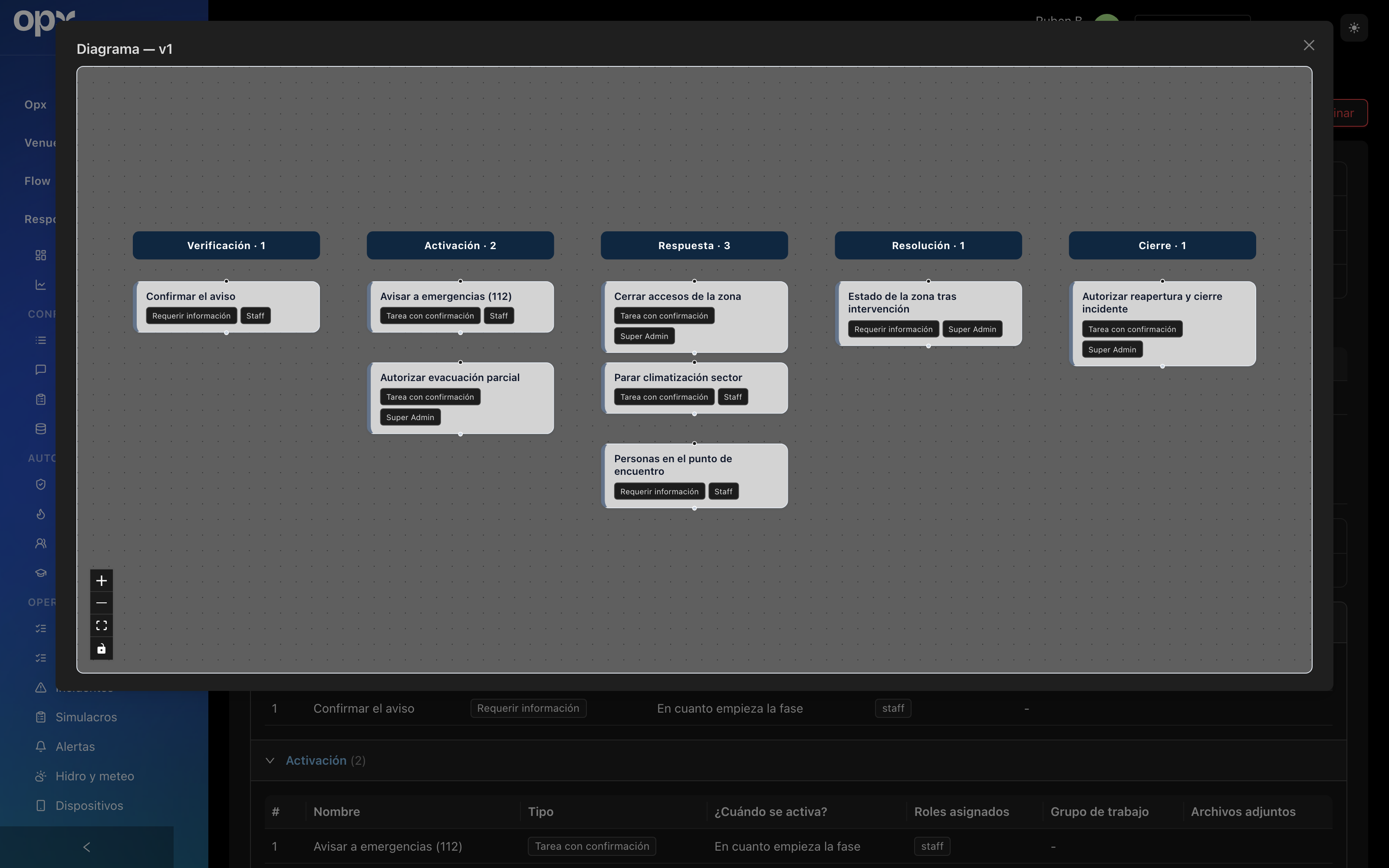This screenshot has width=1389, height=868.
Task: Click Requerir información tag in table row
Action: [x=528, y=708]
